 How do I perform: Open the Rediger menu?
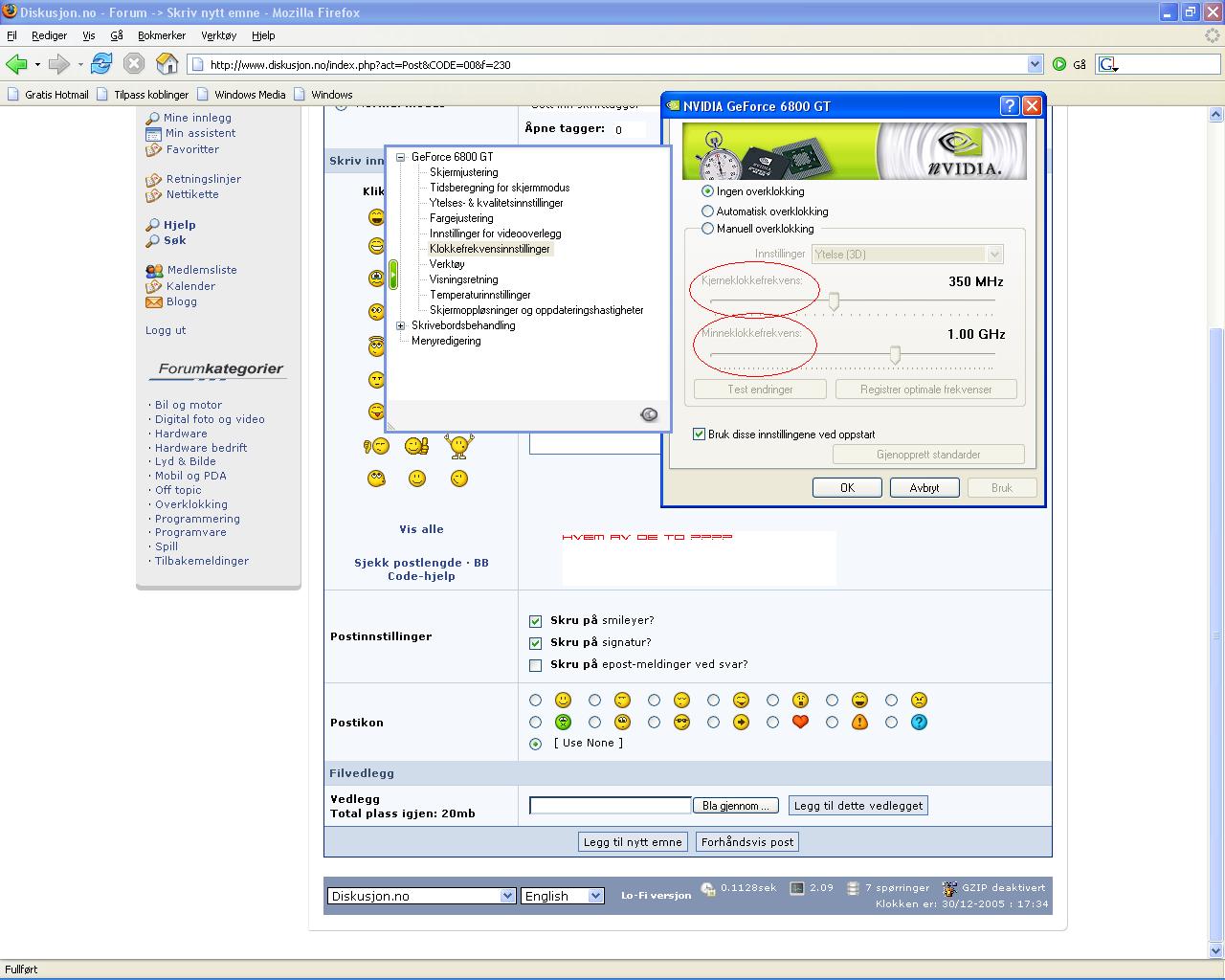[x=49, y=35]
